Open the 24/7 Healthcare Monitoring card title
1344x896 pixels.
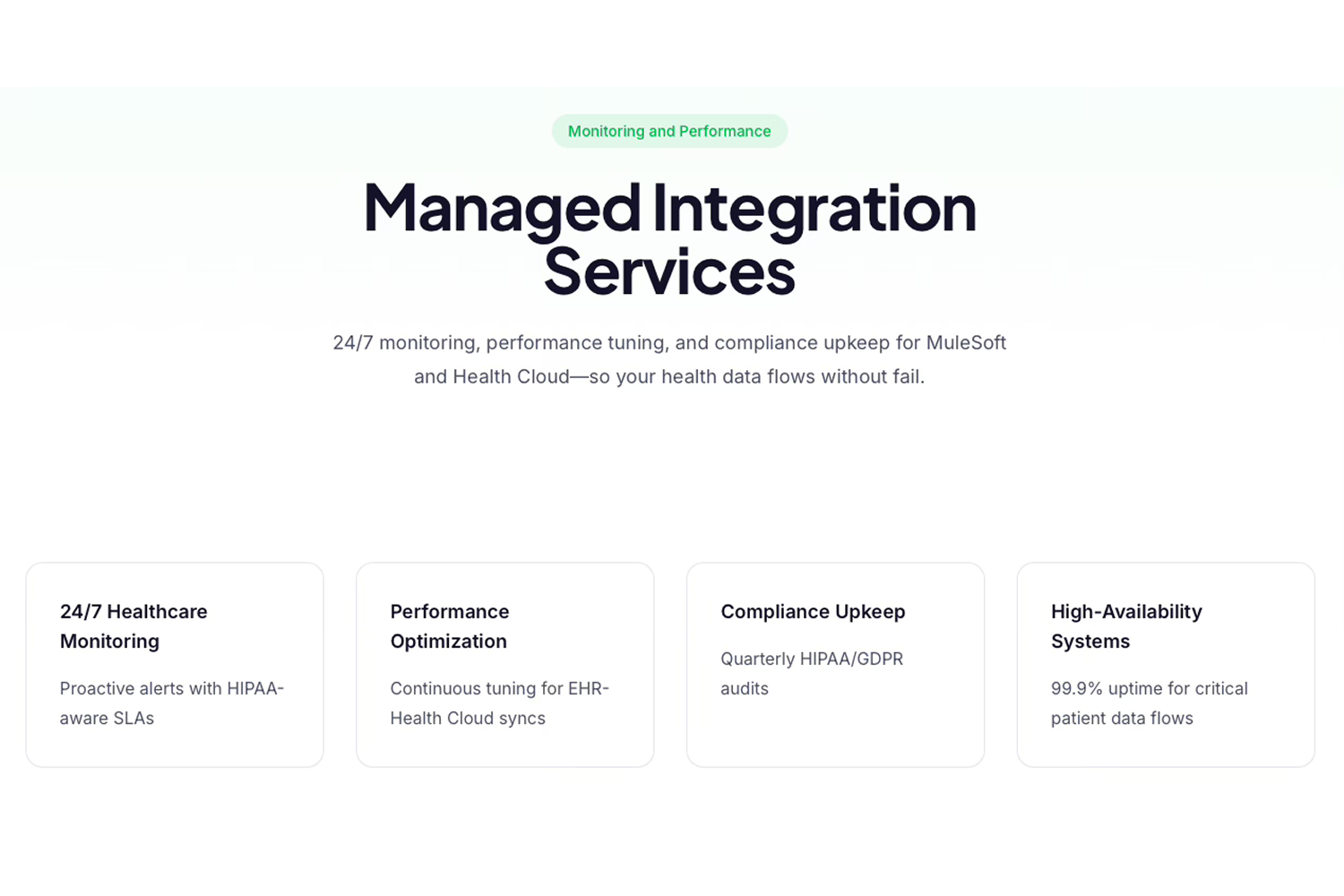(x=134, y=626)
